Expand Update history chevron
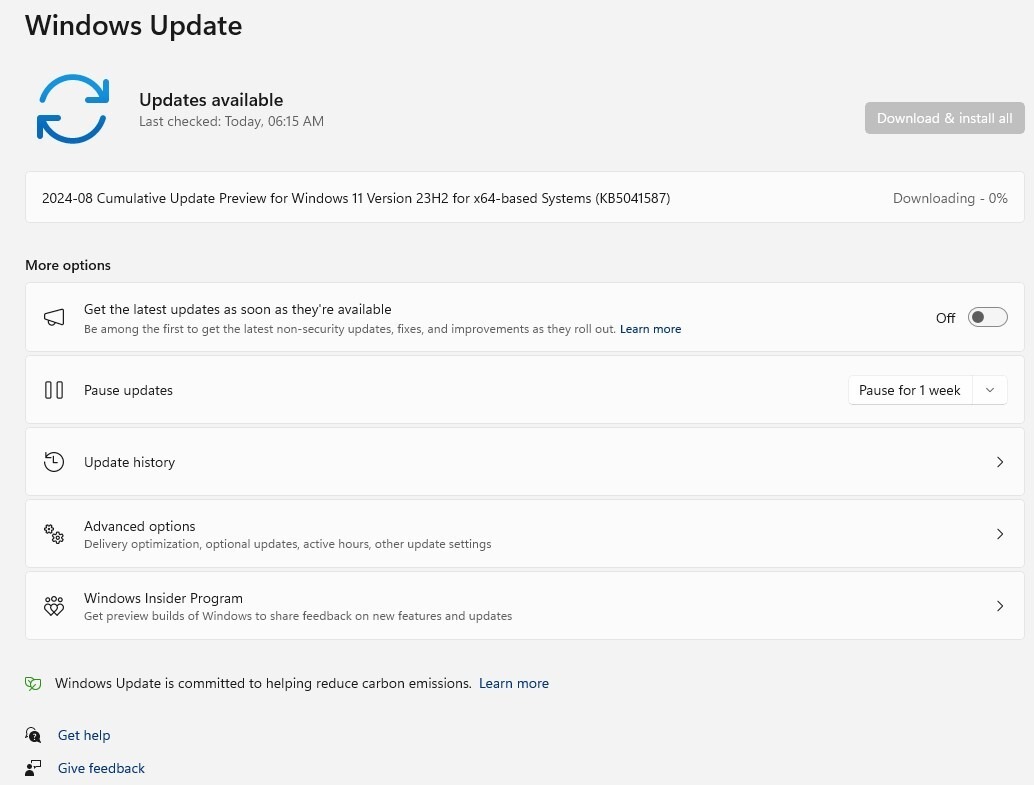 [x=1000, y=462]
